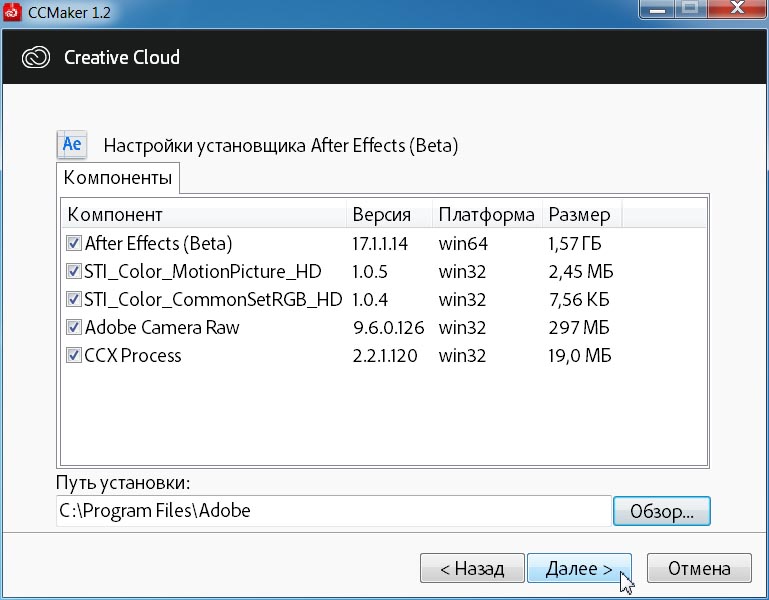Select the CCX Process row name
The height and width of the screenshot is (600, 769).
tap(132, 355)
